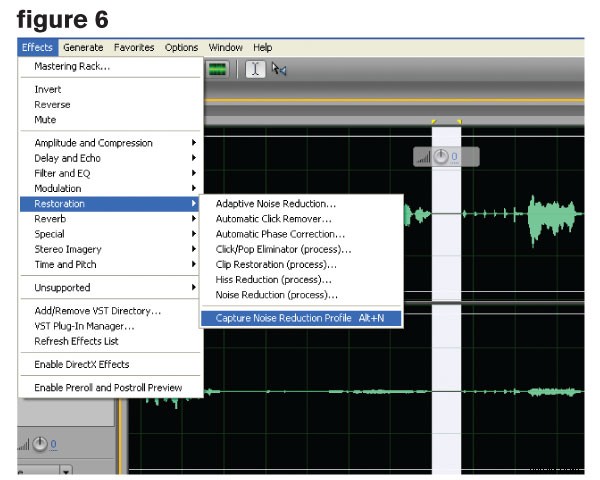Viewport: 600px width, 480px height.
Task: Open Automatic Phase Correction...
Action: click(301, 234)
